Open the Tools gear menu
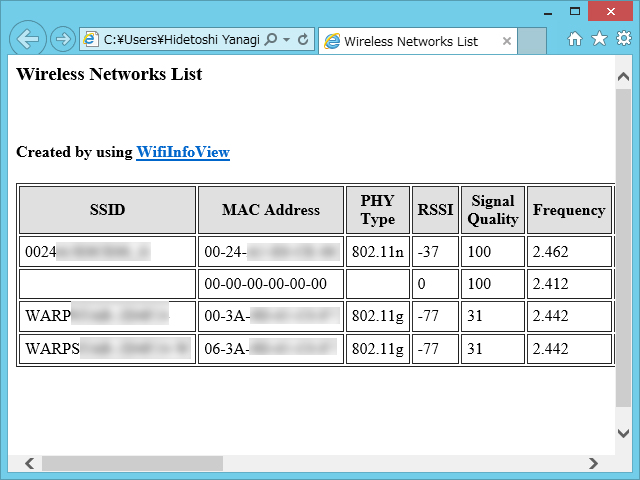Image resolution: width=640 pixels, height=480 pixels. (x=624, y=39)
